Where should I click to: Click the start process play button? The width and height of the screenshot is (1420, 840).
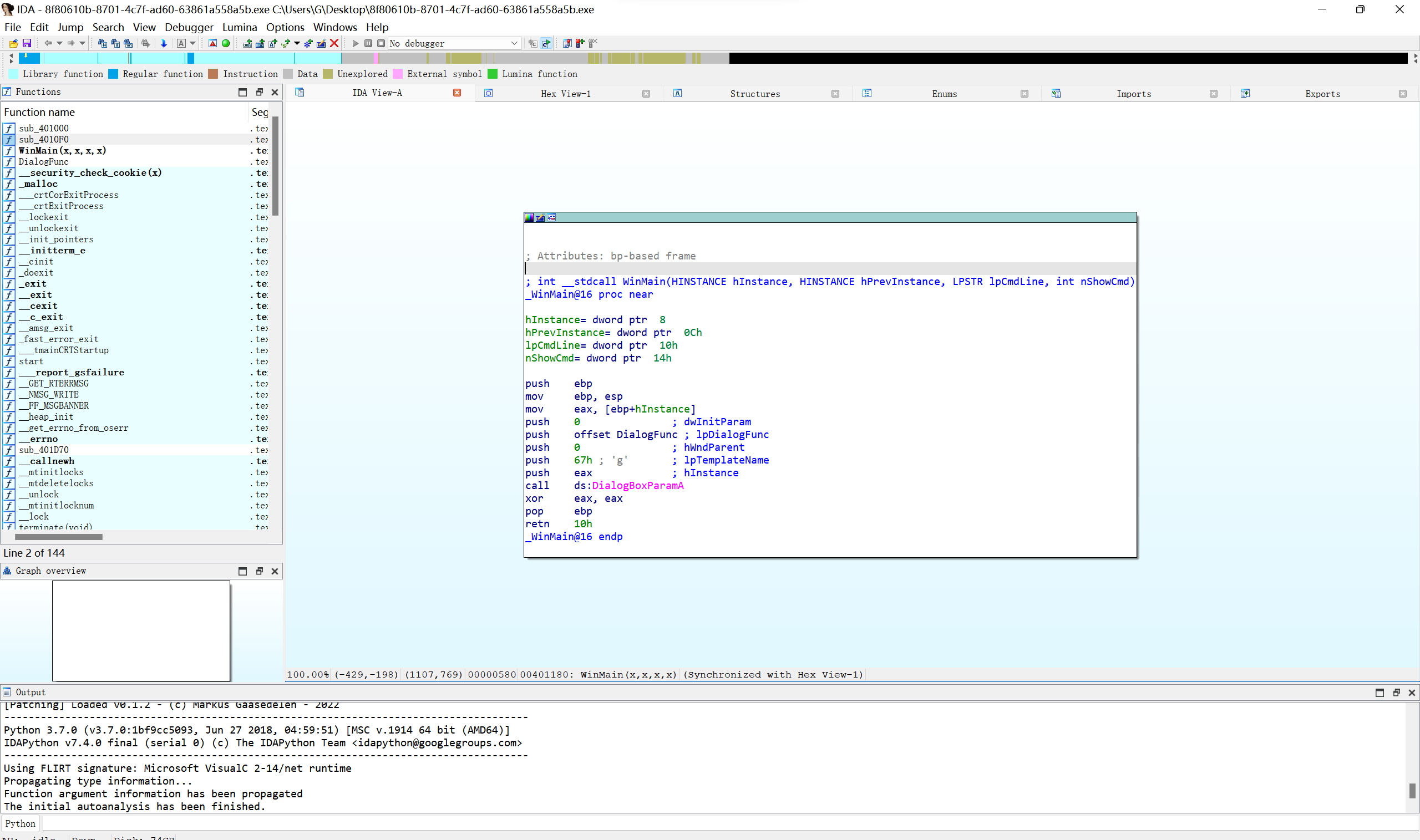tap(356, 43)
